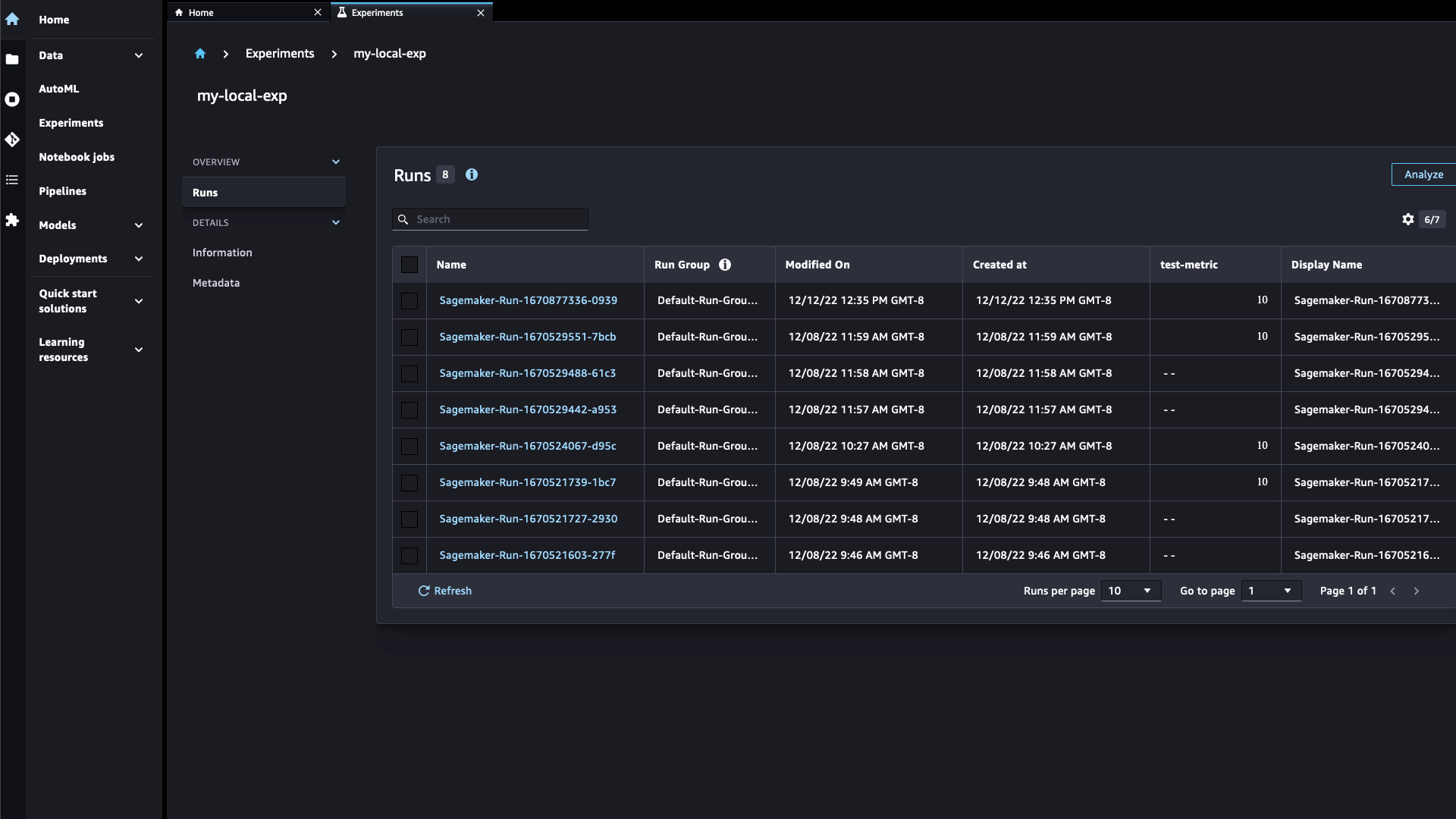The height and width of the screenshot is (819, 1456).
Task: Open Sagemaker-Run-1670877336-0939 details
Action: (528, 300)
